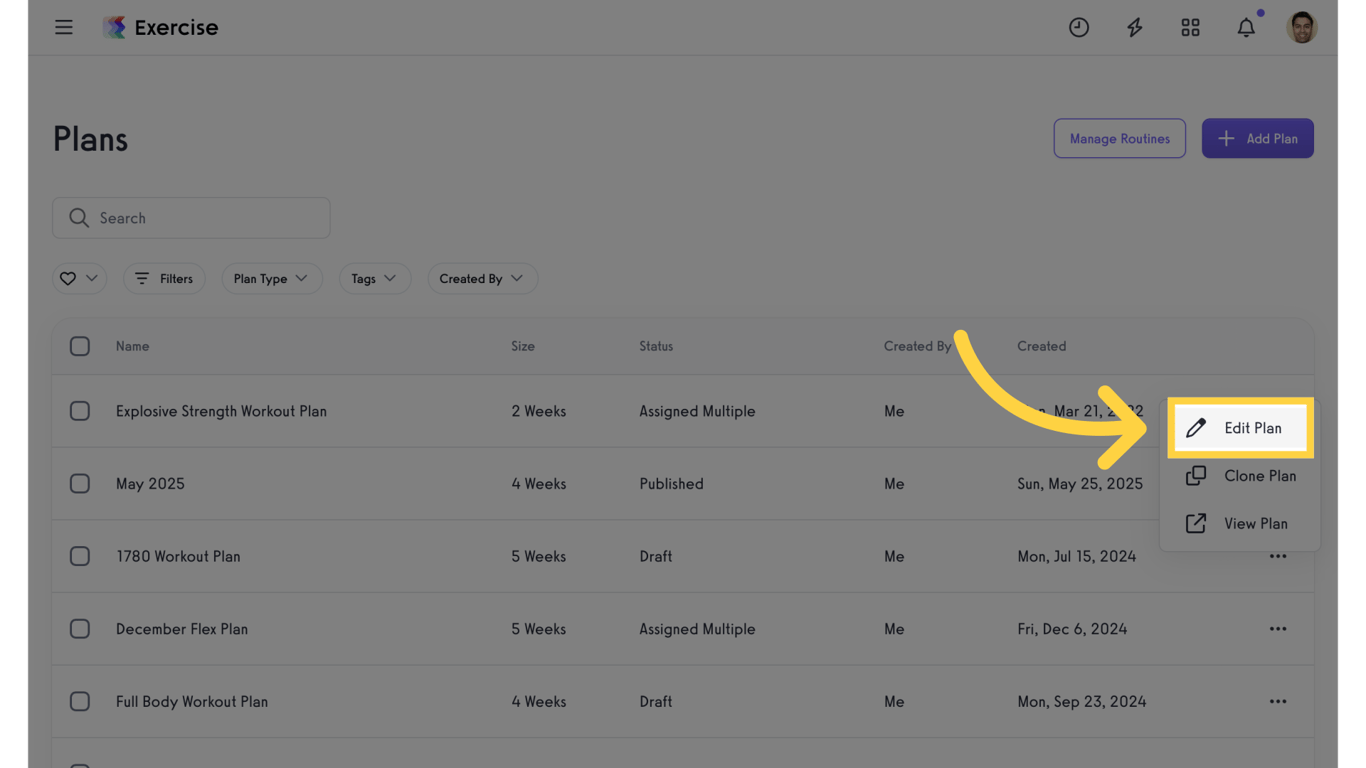
Task: Open the user profile avatar
Action: (1301, 28)
